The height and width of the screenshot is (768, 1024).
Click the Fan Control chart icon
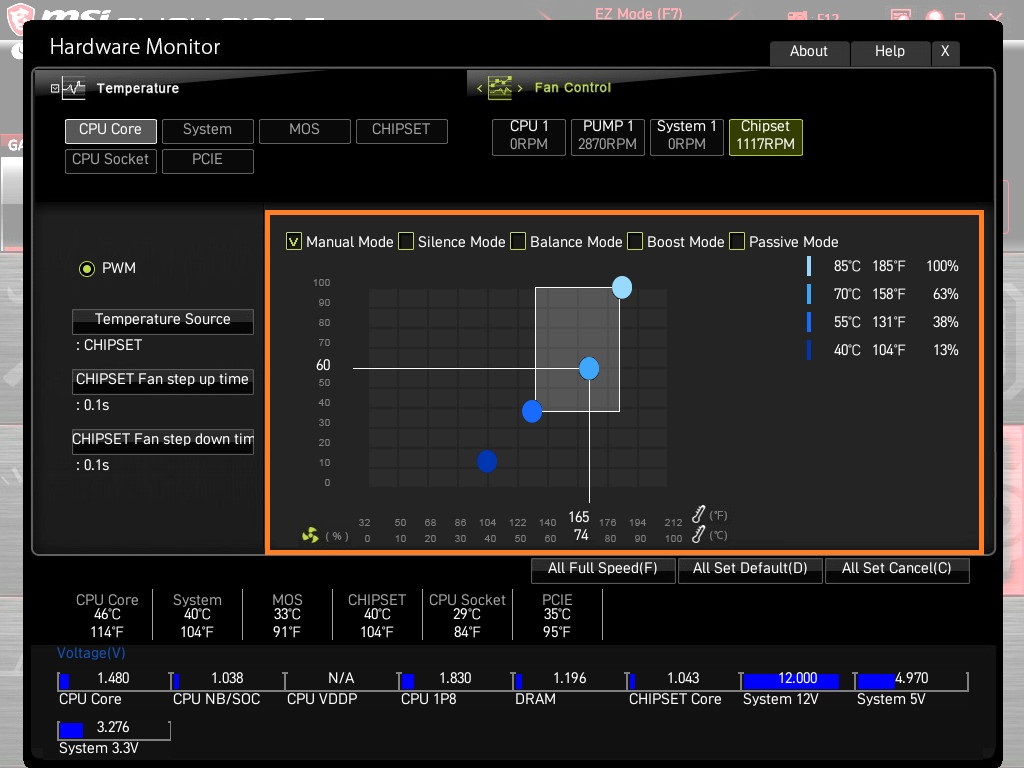click(x=500, y=88)
